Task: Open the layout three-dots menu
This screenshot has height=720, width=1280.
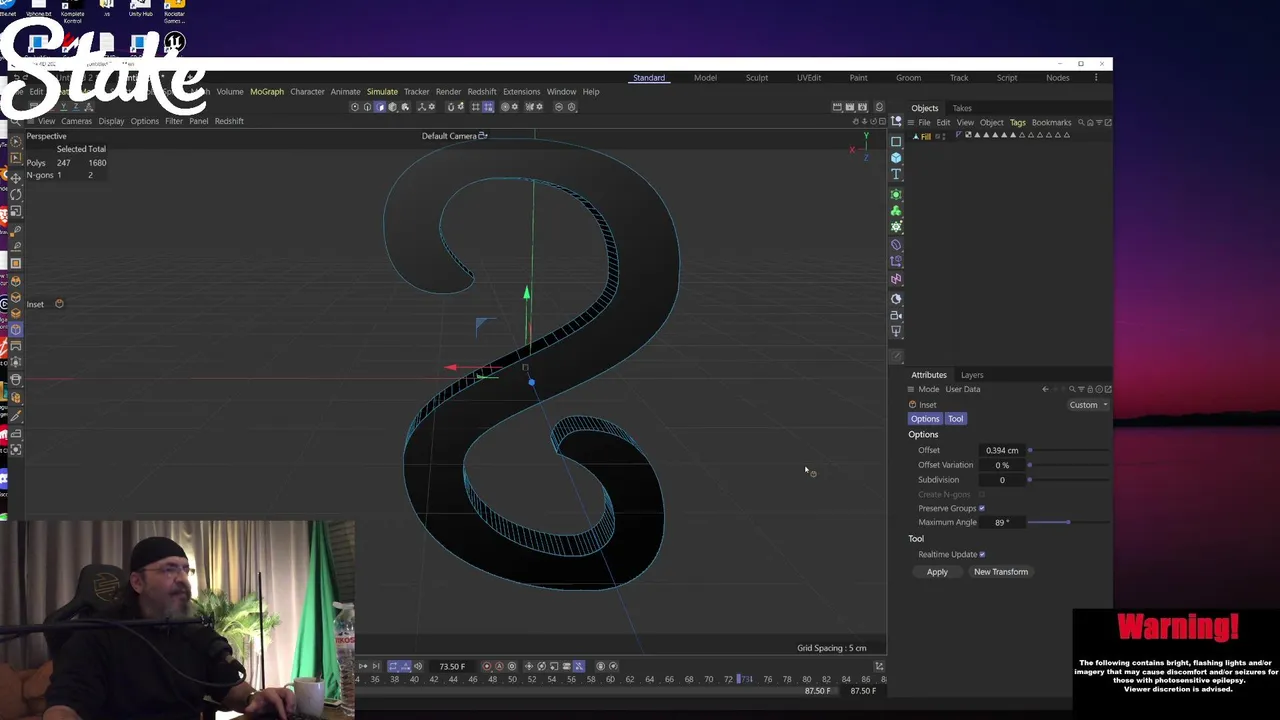Action: [1096, 78]
